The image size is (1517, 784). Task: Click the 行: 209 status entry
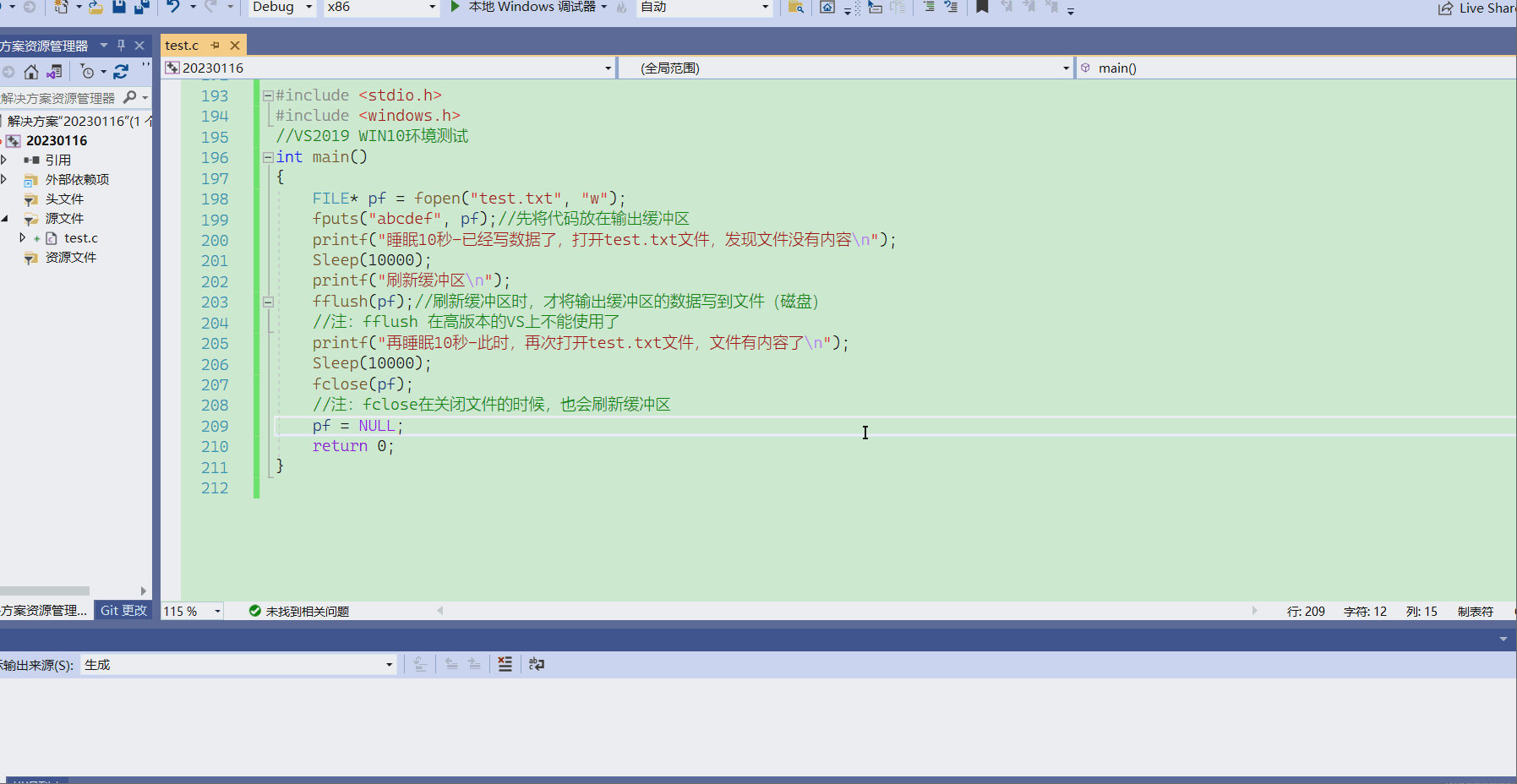(x=1306, y=611)
